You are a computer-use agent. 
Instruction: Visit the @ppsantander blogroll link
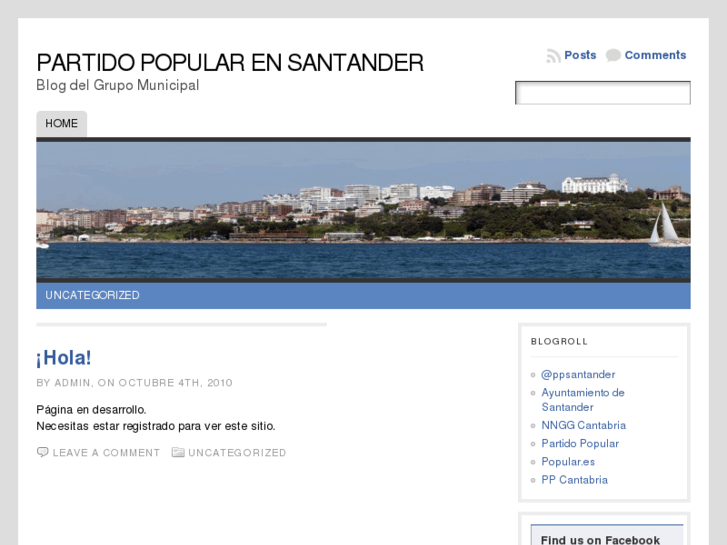(x=578, y=374)
